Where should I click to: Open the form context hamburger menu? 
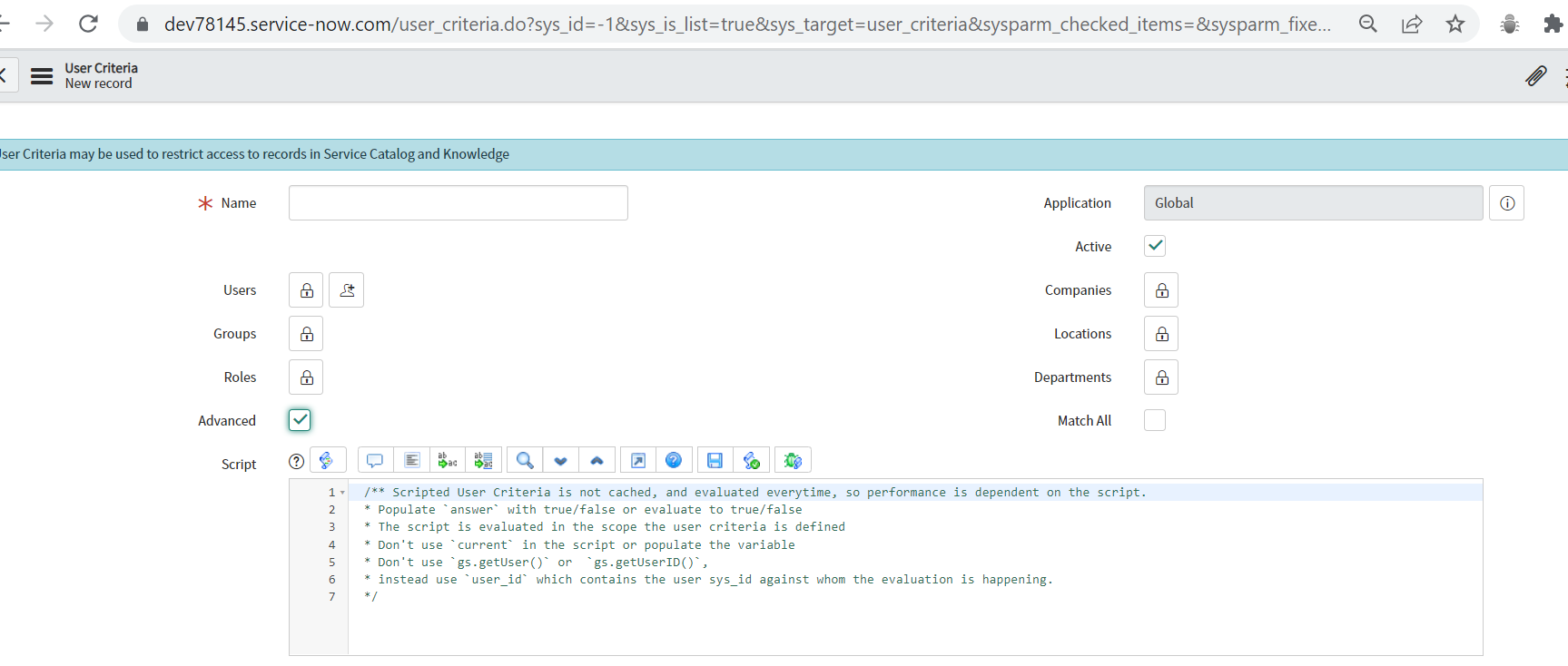click(x=42, y=76)
